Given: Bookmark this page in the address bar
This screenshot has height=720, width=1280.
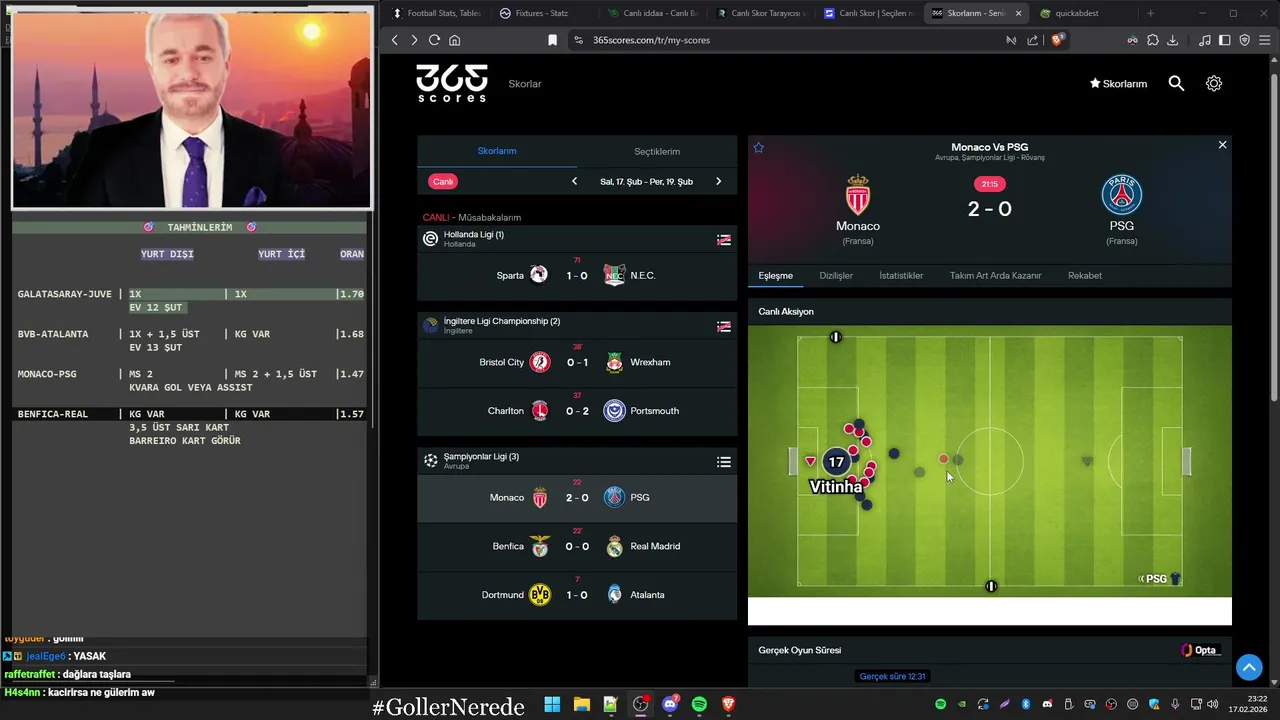Looking at the screenshot, I should pyautogui.click(x=552, y=40).
